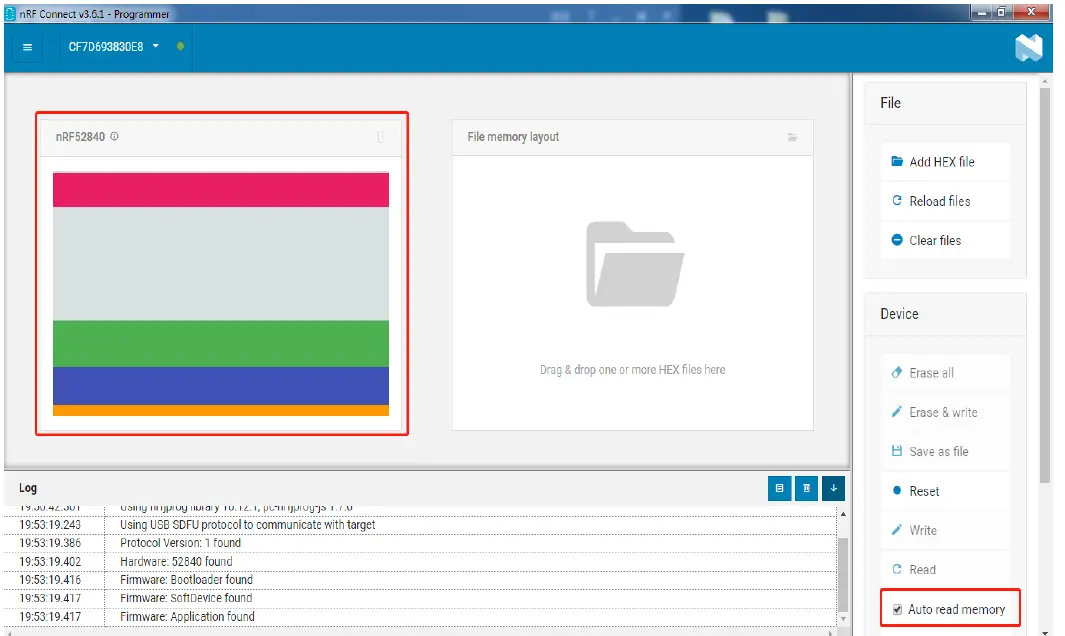Click the Nordic Semiconductor logo
Image resolution: width=1065 pixels, height=636 pixels.
click(1028, 48)
